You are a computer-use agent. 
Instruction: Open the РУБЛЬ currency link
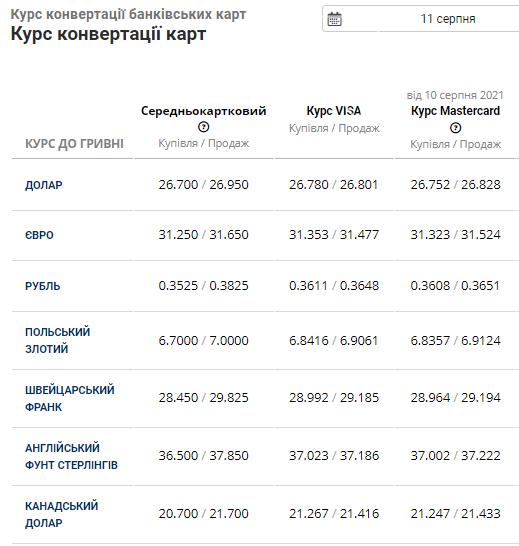pos(42,286)
